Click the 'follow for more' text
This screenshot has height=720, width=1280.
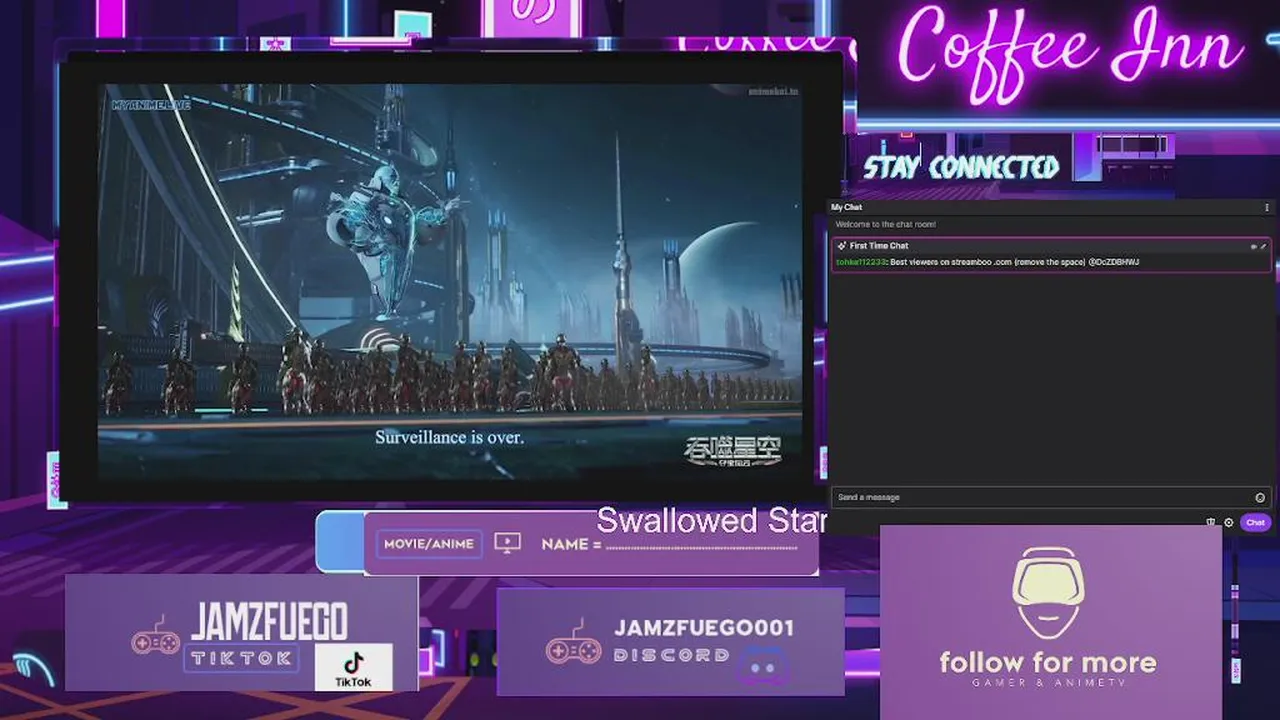1047,662
